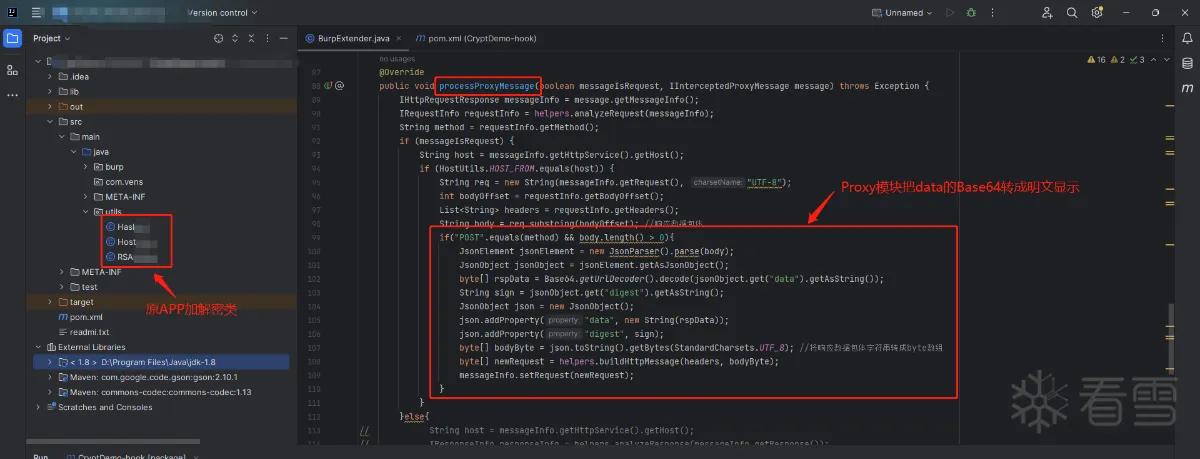Open the Notifications bell icon
This screenshot has height=459, width=1200.
(1187, 39)
